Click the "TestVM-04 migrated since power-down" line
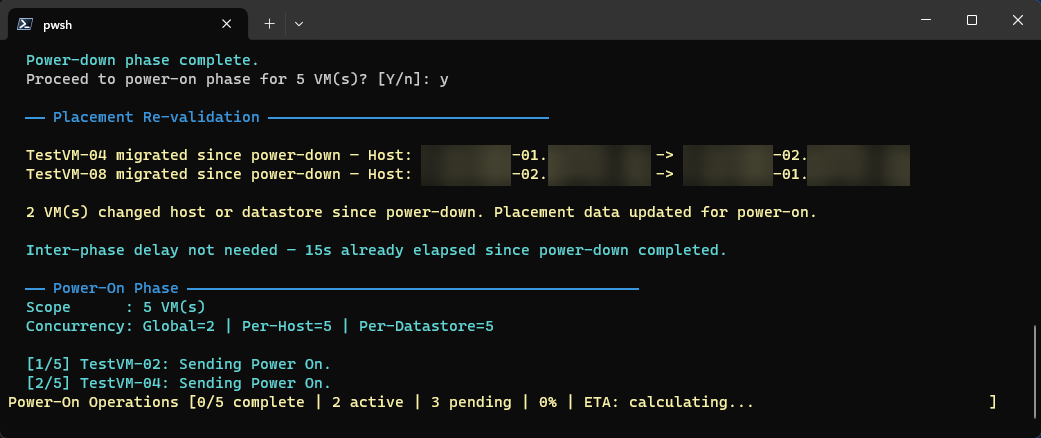Screen dimensions: 1041x438 (x=218, y=155)
